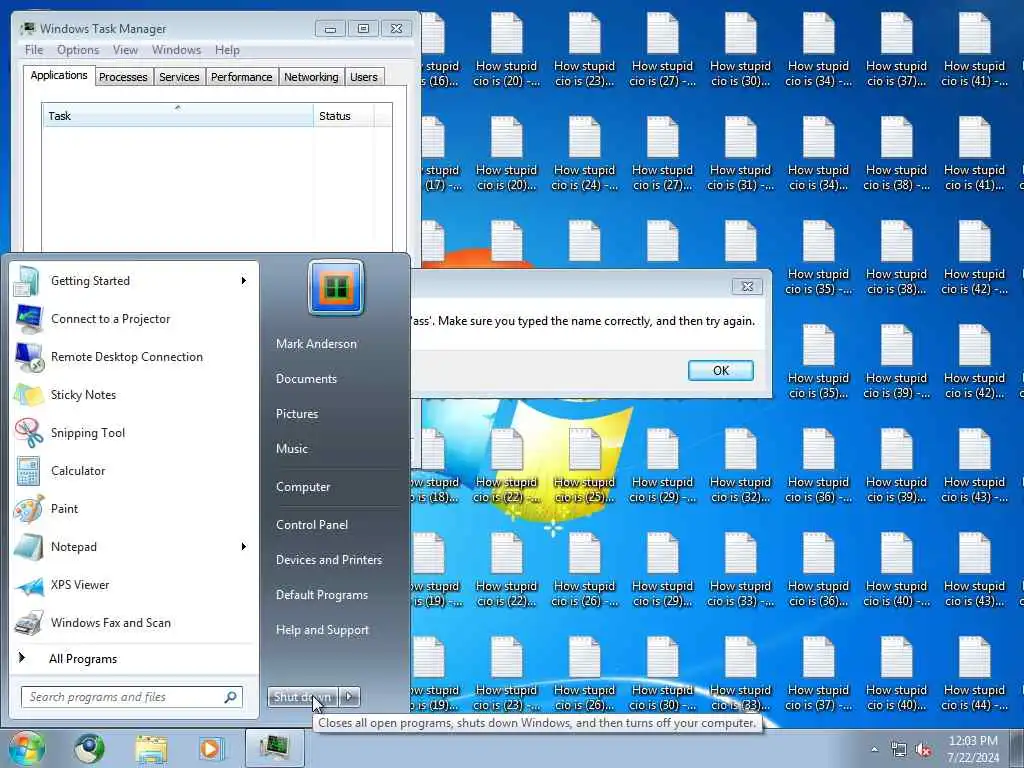Sort by Task column header

[x=178, y=116]
